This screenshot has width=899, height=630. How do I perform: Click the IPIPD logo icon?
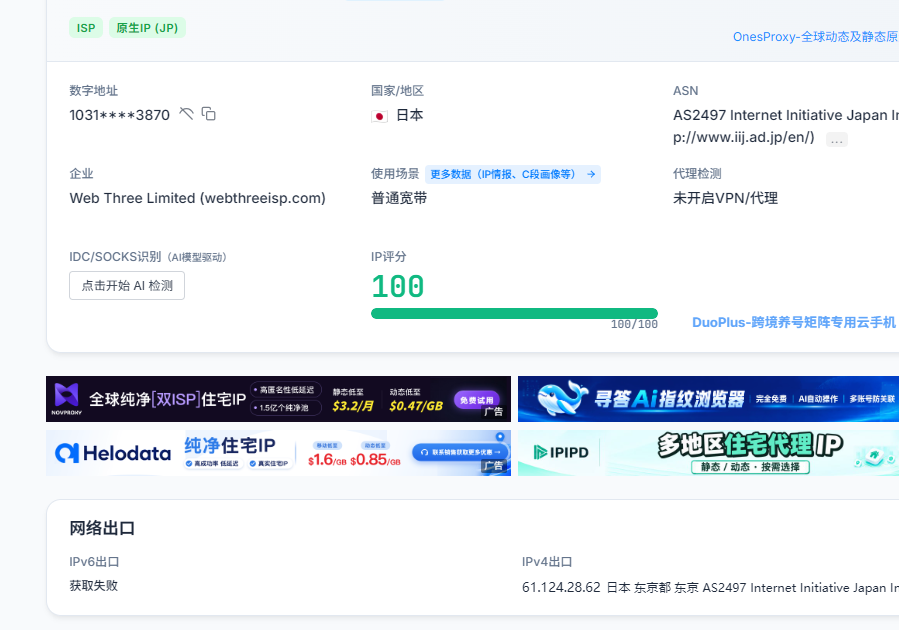[x=540, y=452]
